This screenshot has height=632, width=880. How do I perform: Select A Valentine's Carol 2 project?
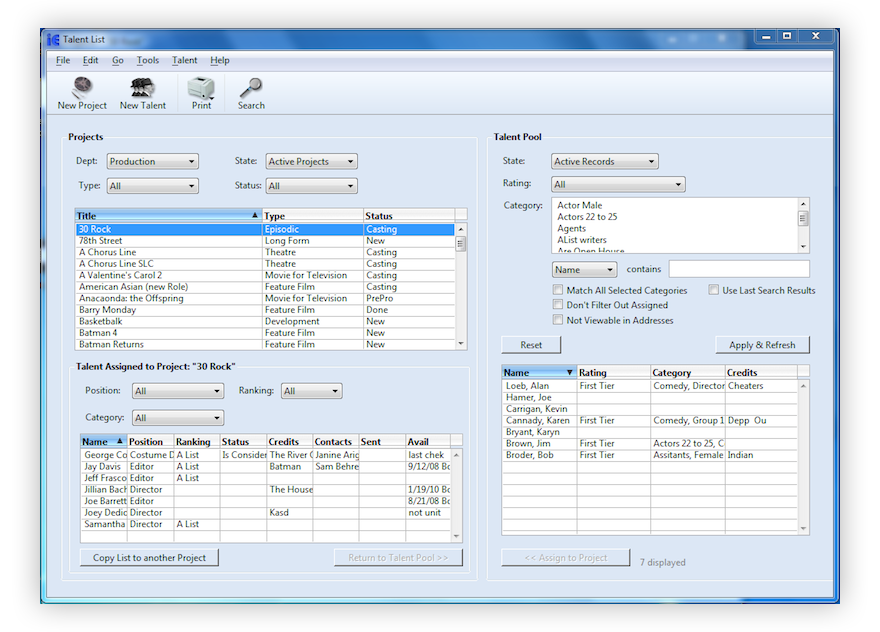(265, 275)
